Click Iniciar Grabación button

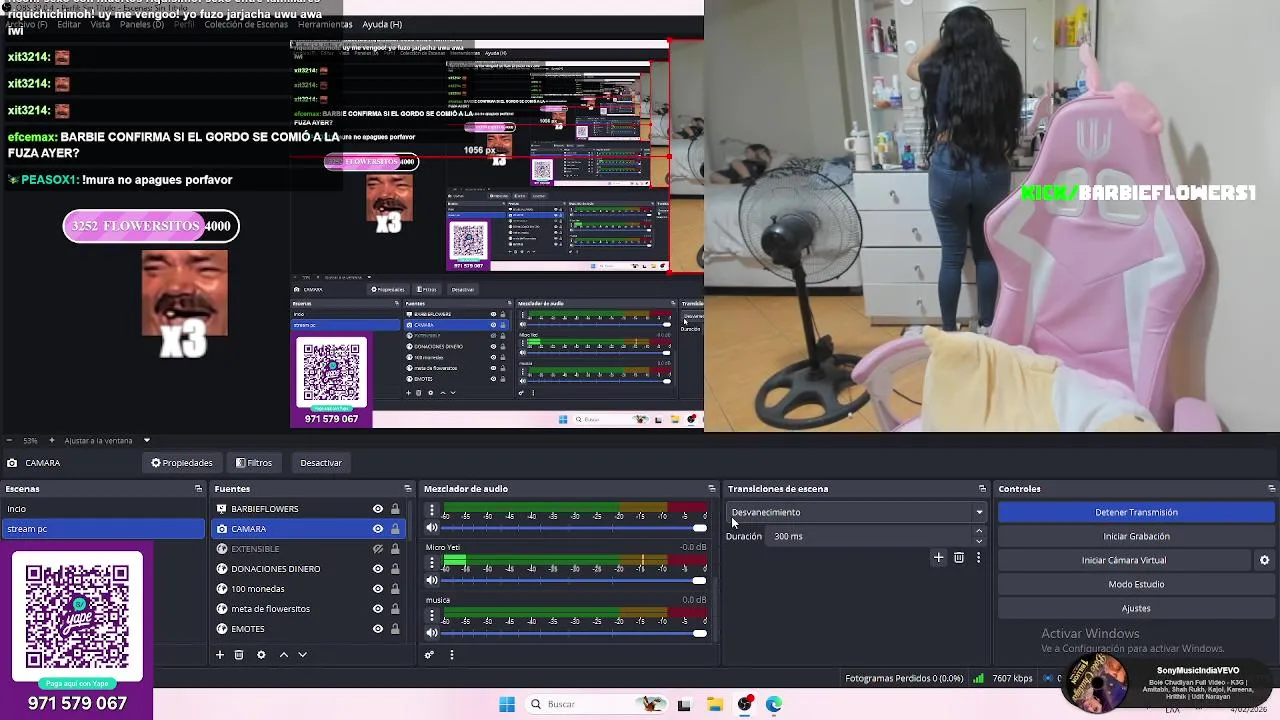pyautogui.click(x=1136, y=536)
